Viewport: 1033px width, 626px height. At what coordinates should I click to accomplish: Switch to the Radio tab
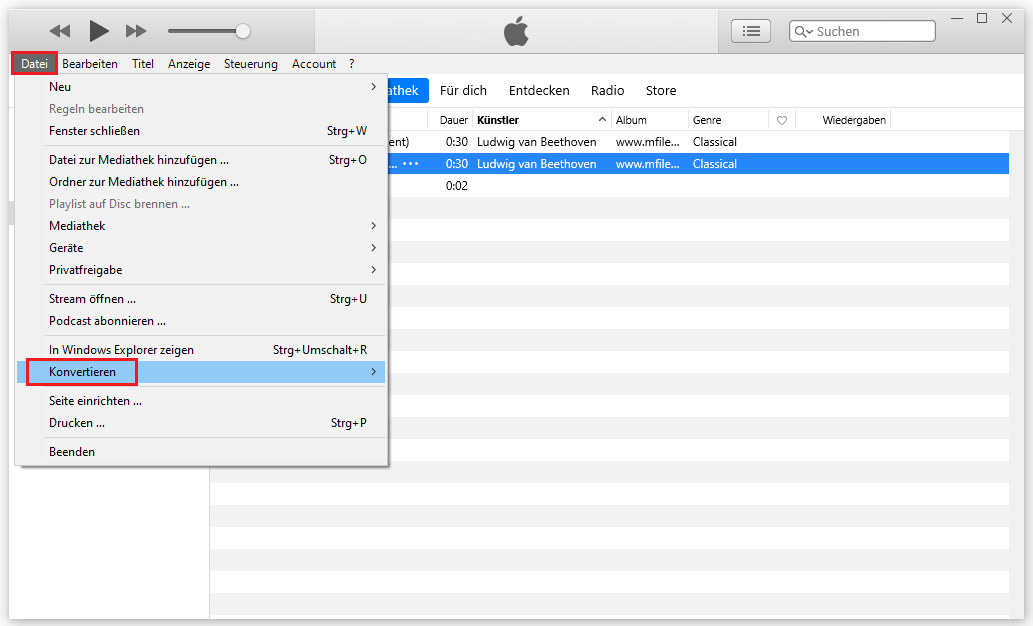607,90
